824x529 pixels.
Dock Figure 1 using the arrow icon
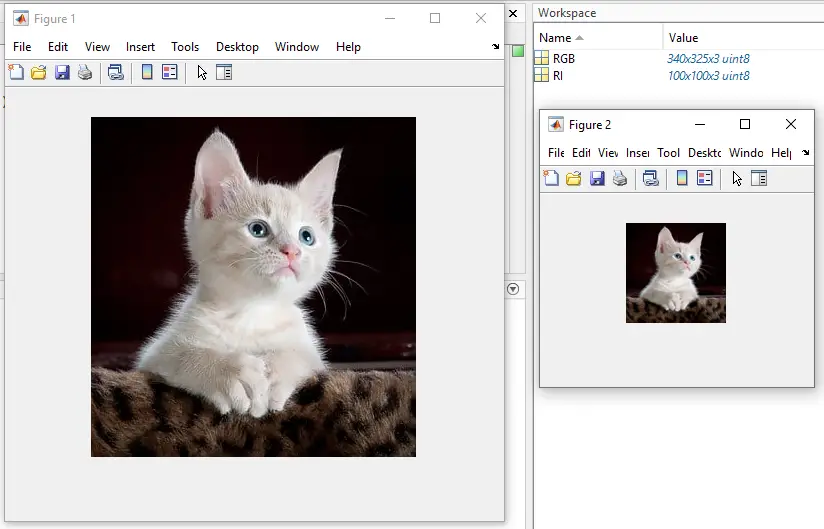(x=496, y=47)
